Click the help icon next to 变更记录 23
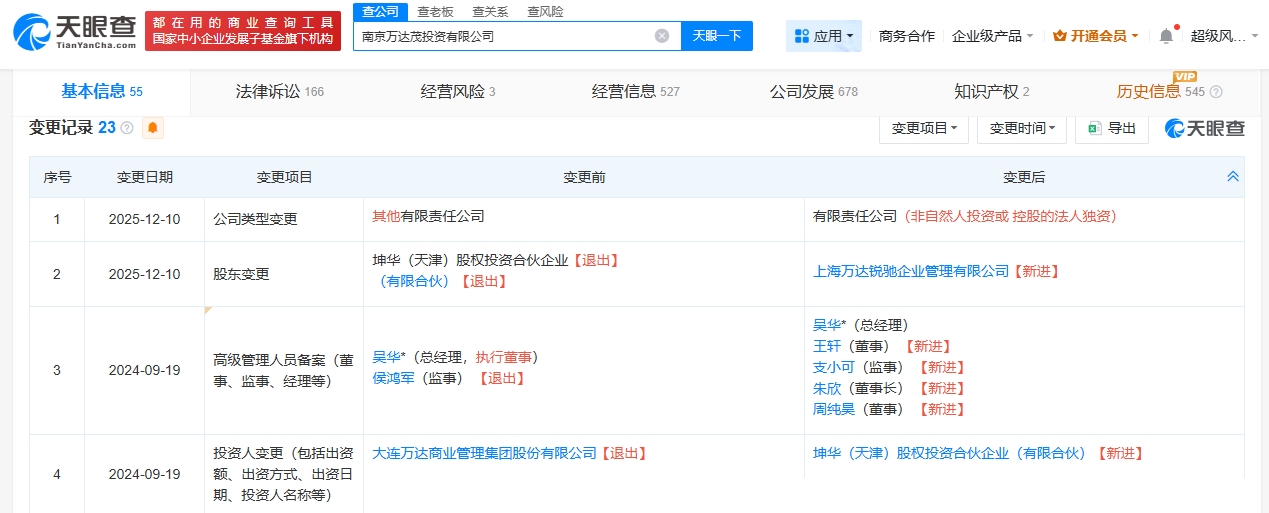The image size is (1269, 513). [127, 128]
